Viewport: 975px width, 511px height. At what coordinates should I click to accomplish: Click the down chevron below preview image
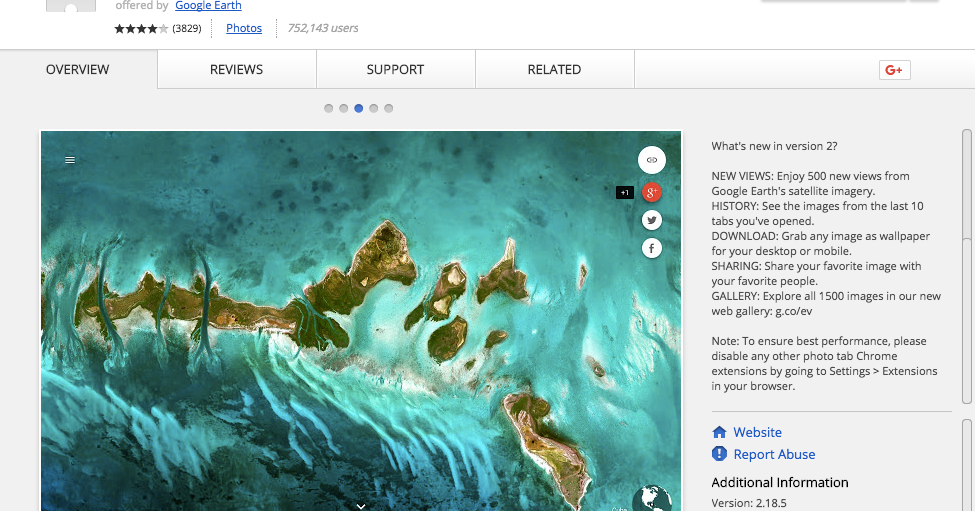(x=361, y=505)
